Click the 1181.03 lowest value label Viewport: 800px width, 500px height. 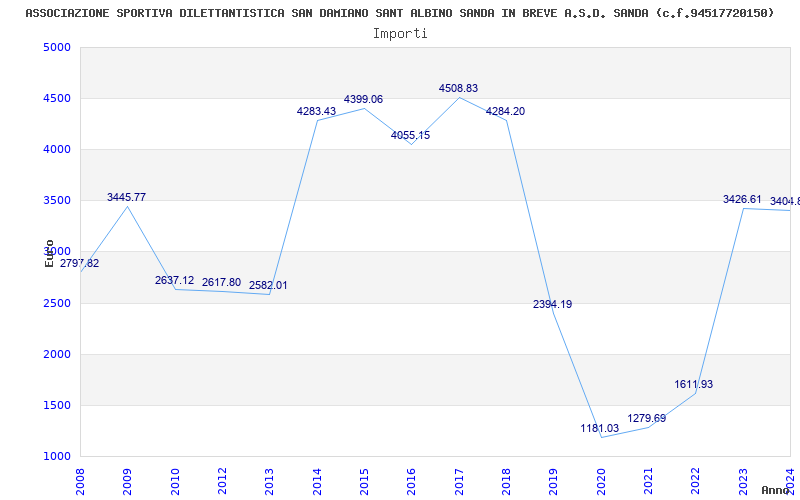pyautogui.click(x=599, y=428)
